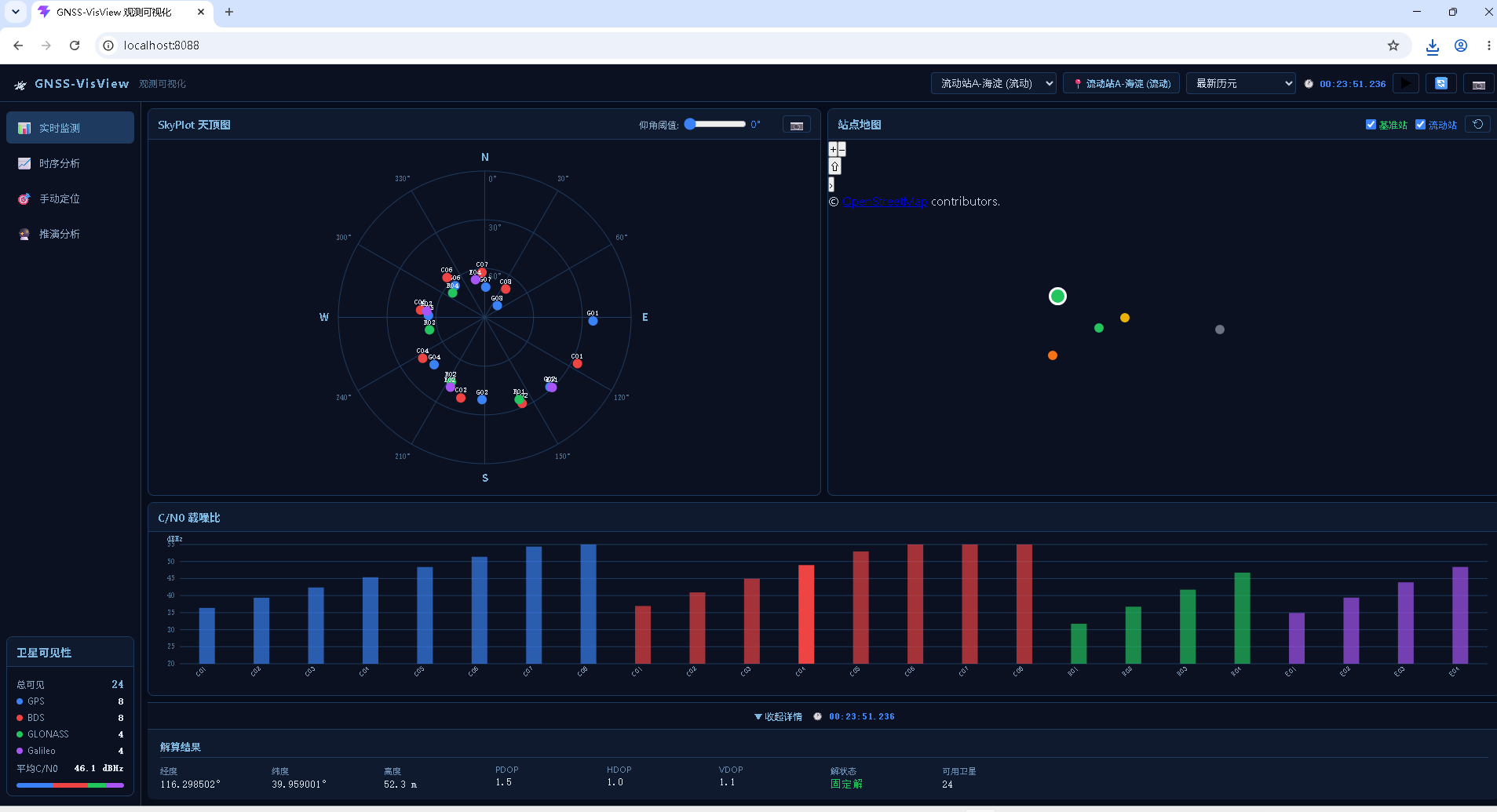Click the site info icon in address bar
Viewport: 1497px width, 812px height.
(x=108, y=46)
